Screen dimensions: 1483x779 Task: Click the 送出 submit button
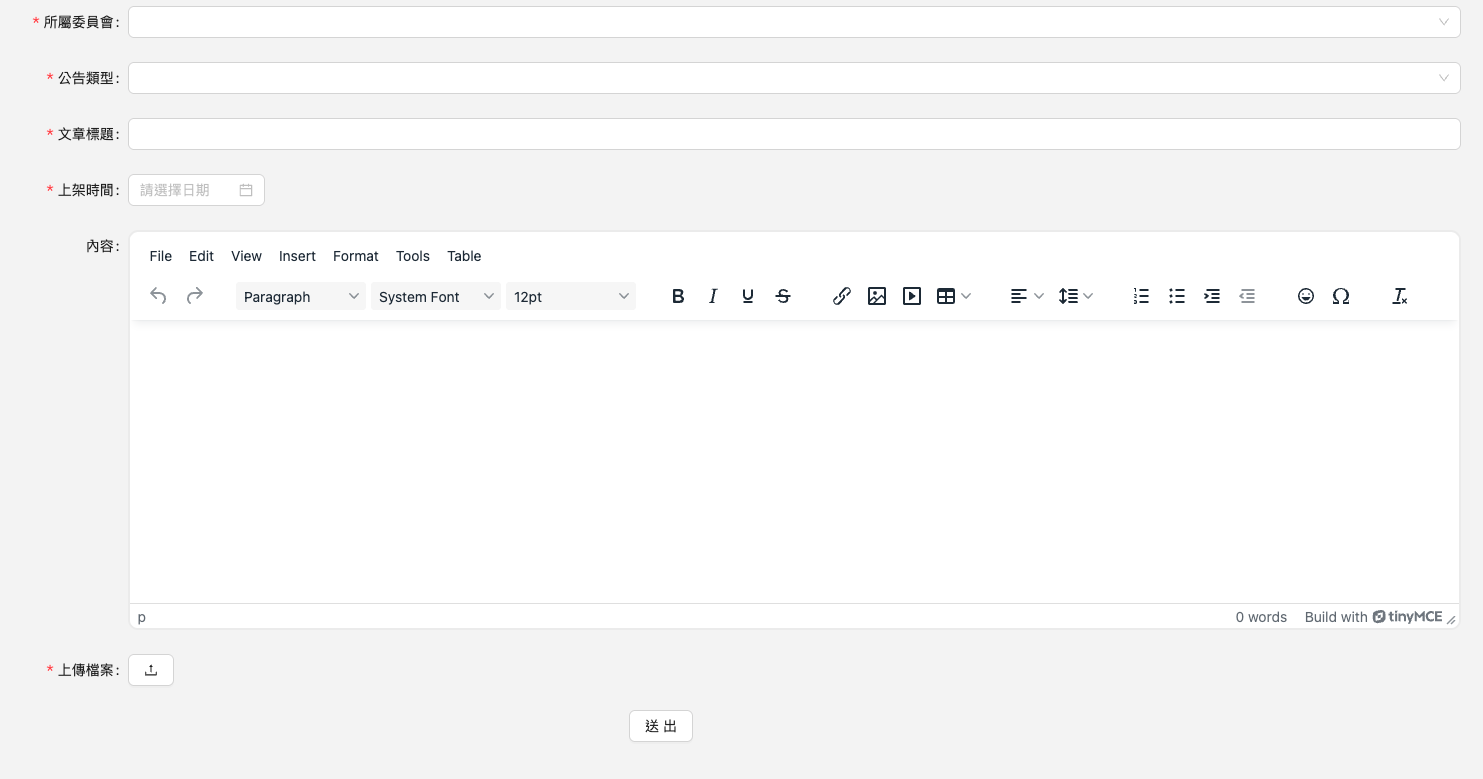coord(660,726)
